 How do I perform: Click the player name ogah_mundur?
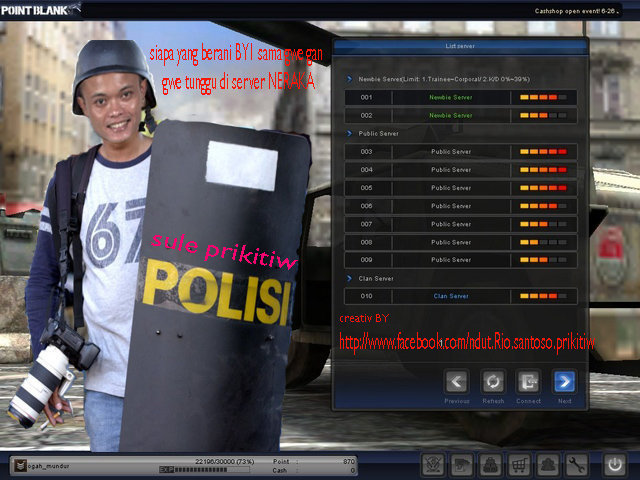pyautogui.click(x=49, y=466)
